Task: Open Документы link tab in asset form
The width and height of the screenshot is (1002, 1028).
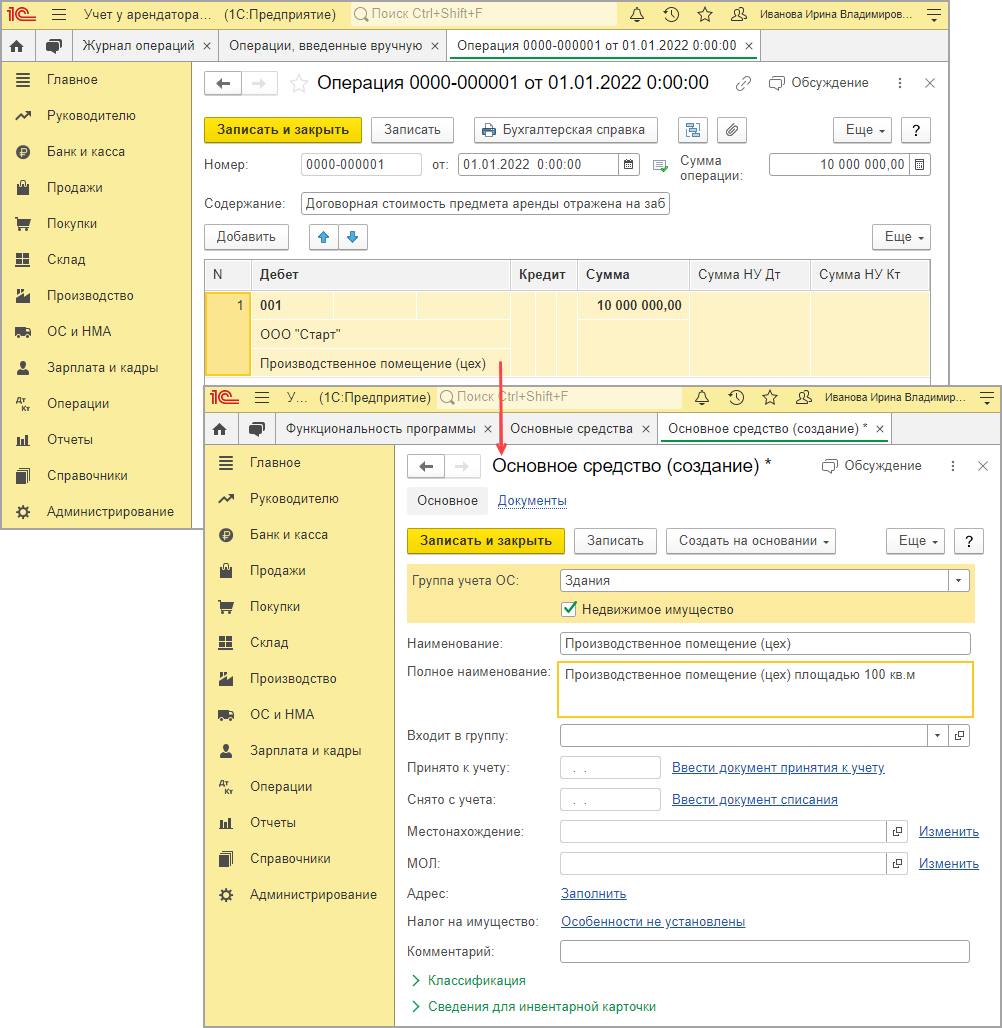Action: click(x=532, y=501)
